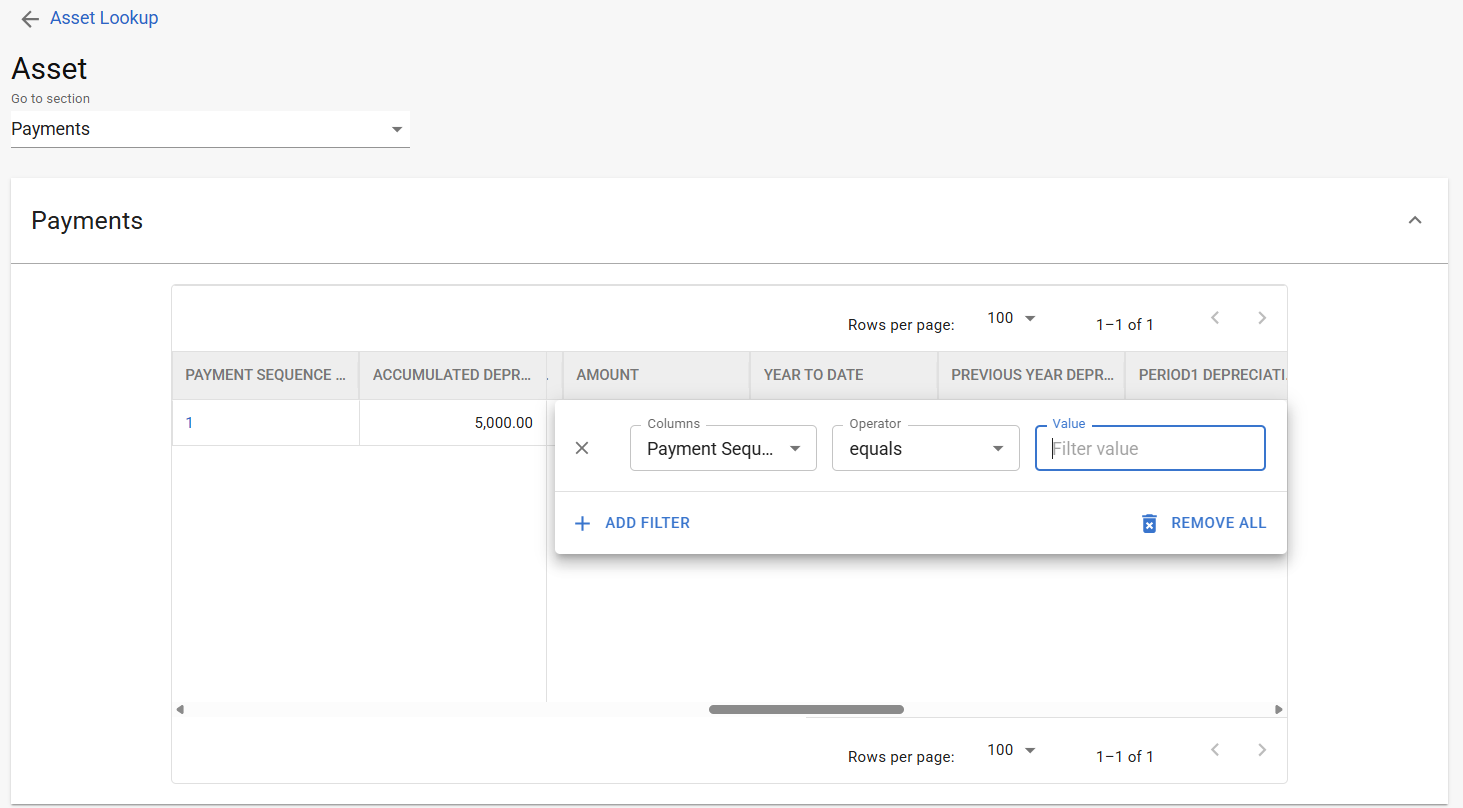Screen dimensions: 1463x808
Task: Go to next page in bottom pagination
Action: [x=1261, y=750]
